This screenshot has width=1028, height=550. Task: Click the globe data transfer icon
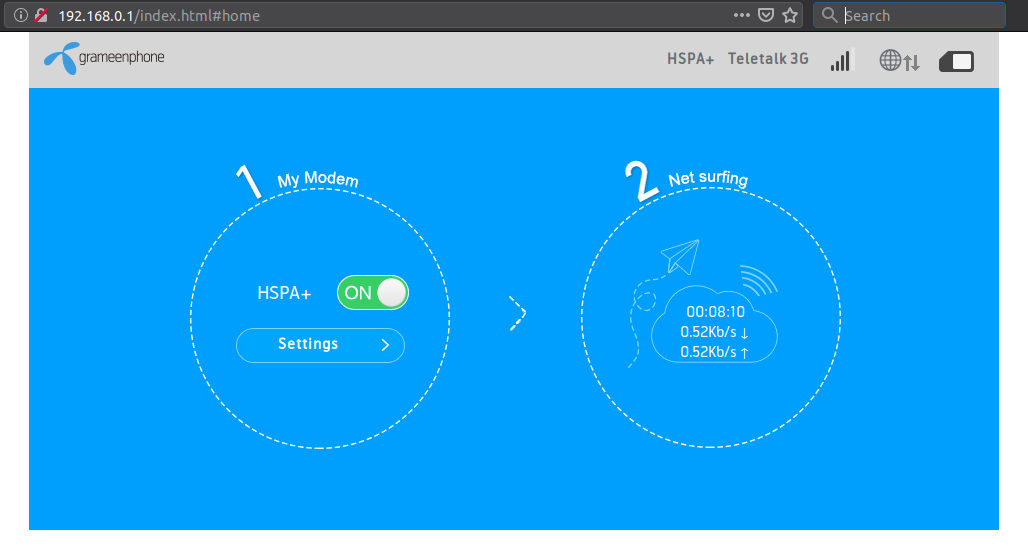pos(900,61)
